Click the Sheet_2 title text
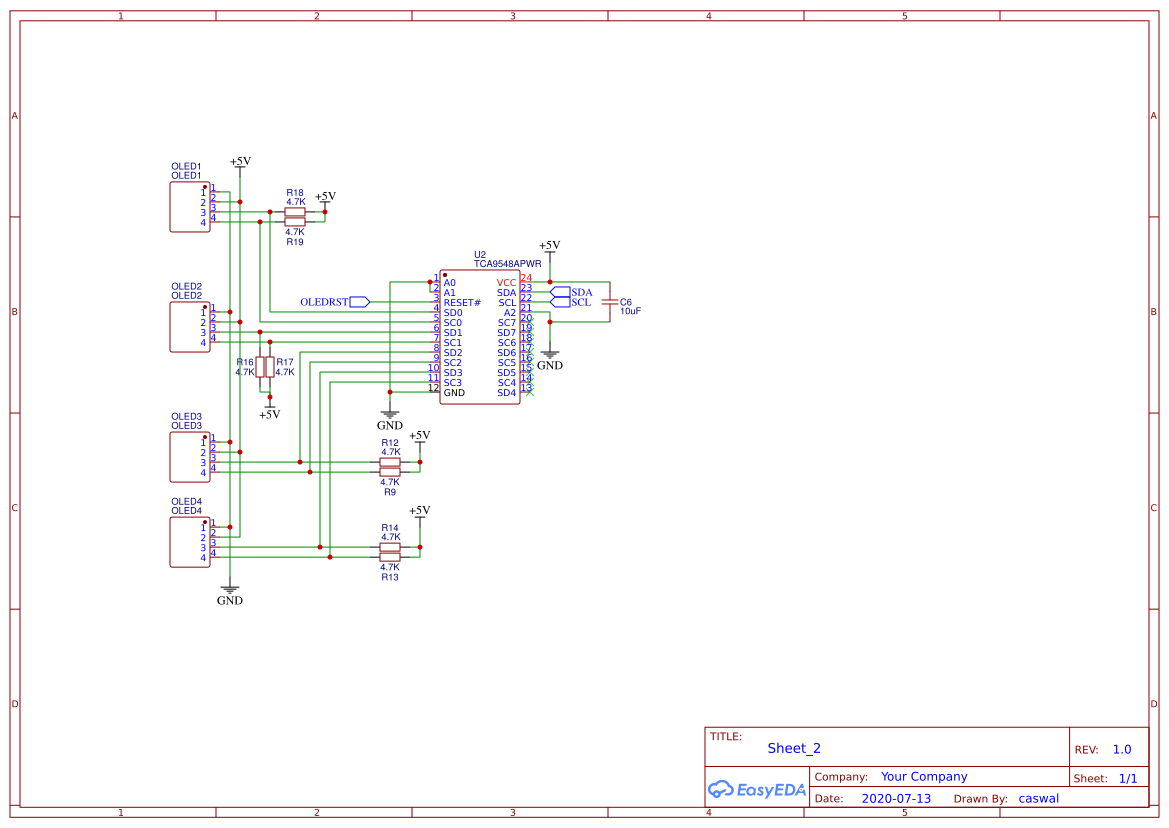1169x828 pixels. (x=793, y=748)
